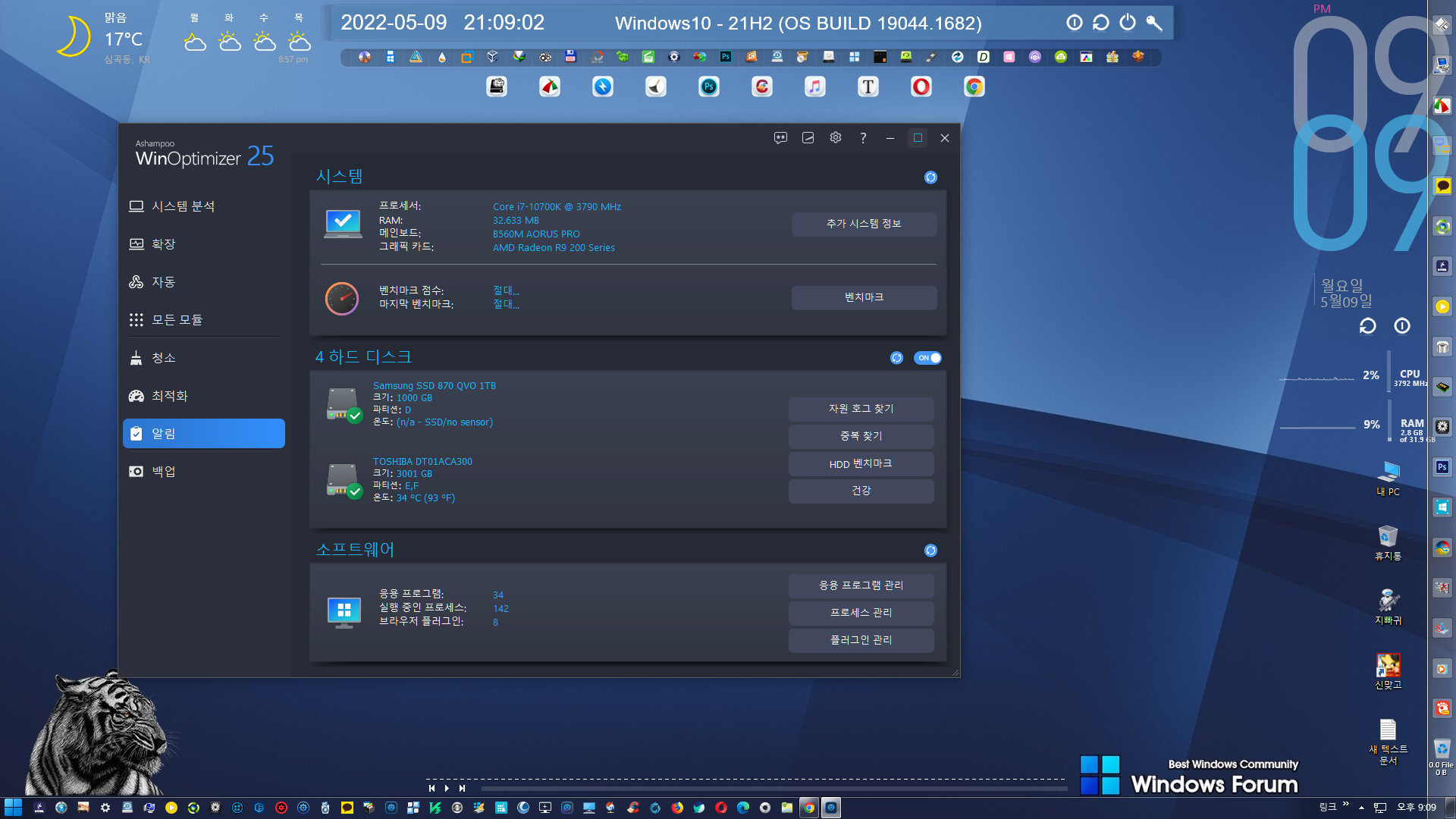Click the Samsung SSD 870 QVO 1TB name
1456x819 pixels.
click(x=435, y=385)
